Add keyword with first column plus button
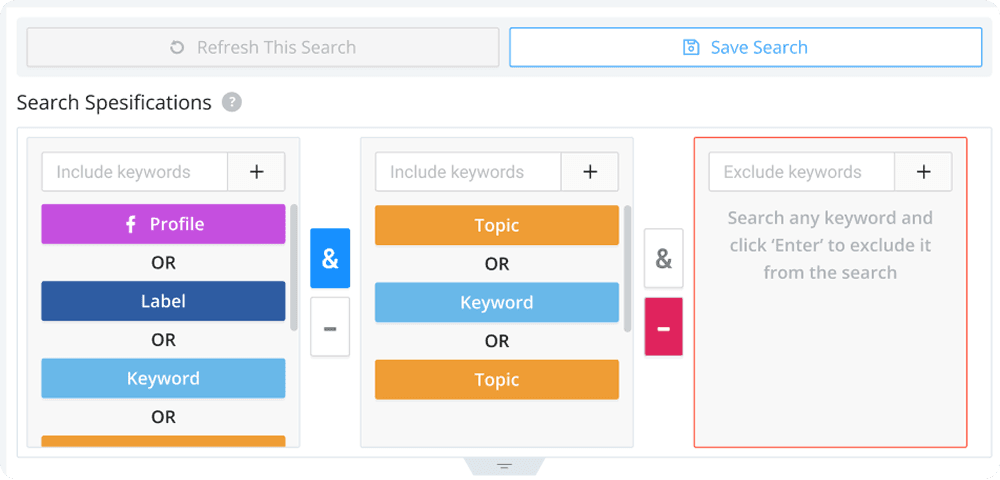This screenshot has height=480, width=1000. coord(256,171)
